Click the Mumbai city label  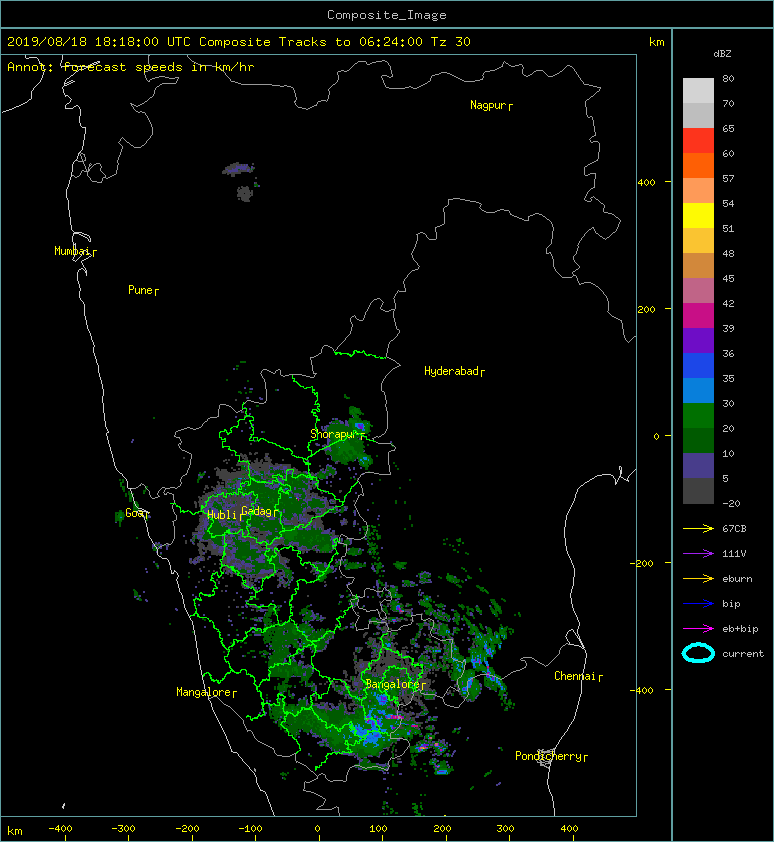click(72, 251)
